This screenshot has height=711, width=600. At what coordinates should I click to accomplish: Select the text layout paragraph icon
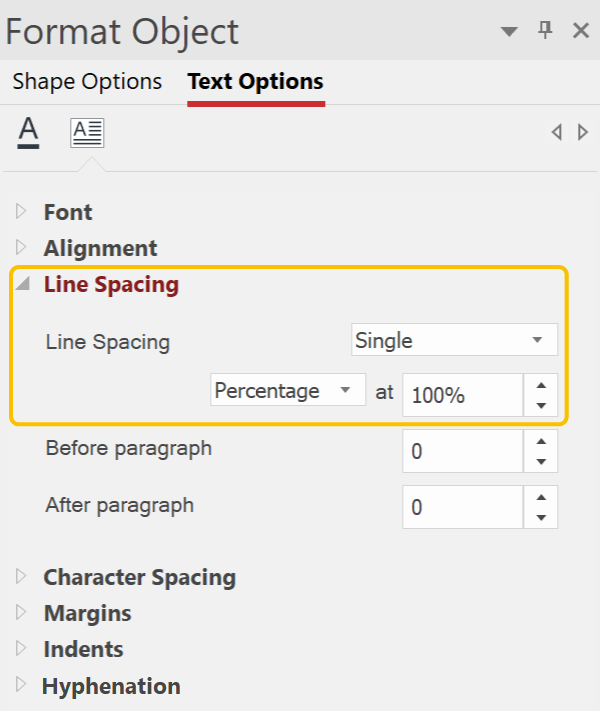[x=87, y=133]
